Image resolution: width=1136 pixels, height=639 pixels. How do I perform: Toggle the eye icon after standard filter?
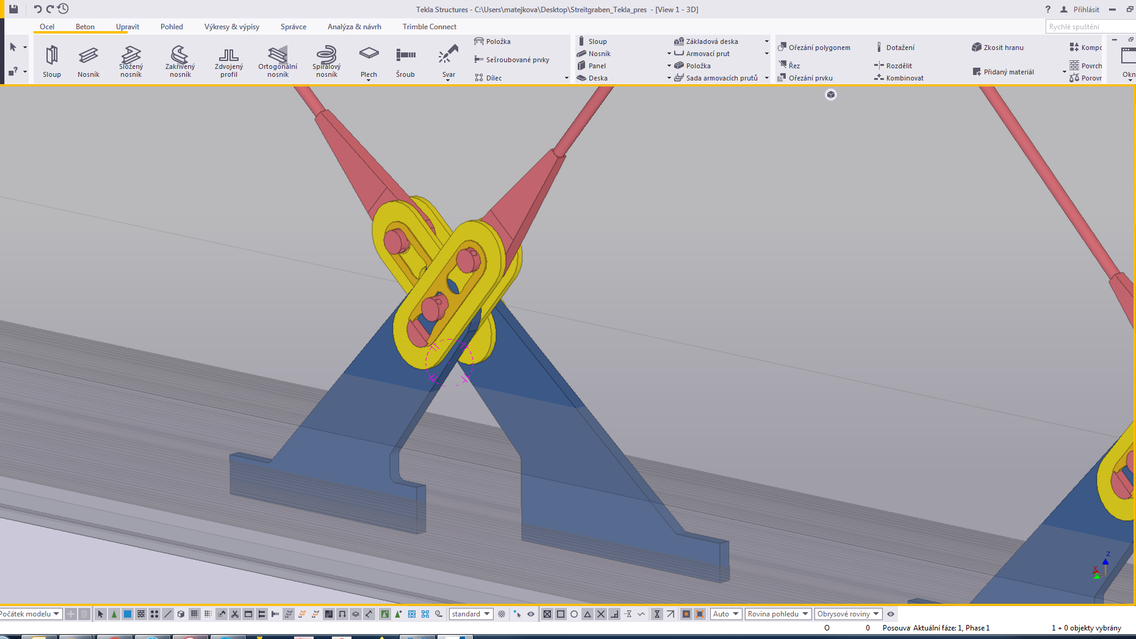[x=530, y=614]
